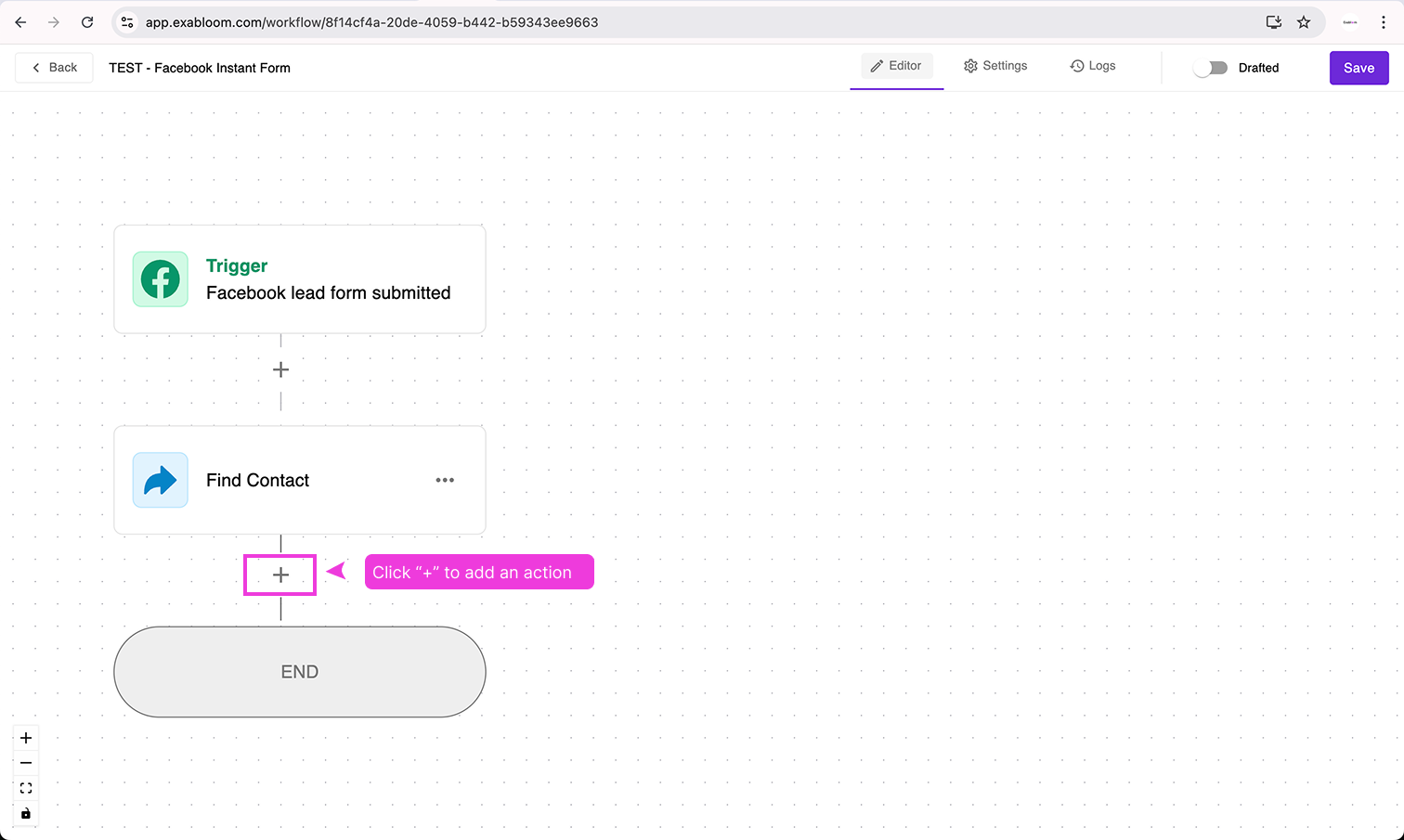Zoom in using the canvas plus icon

pos(25,737)
